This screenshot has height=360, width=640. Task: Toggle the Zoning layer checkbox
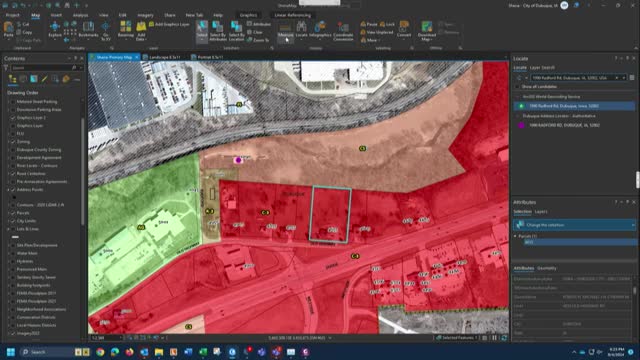[13, 142]
